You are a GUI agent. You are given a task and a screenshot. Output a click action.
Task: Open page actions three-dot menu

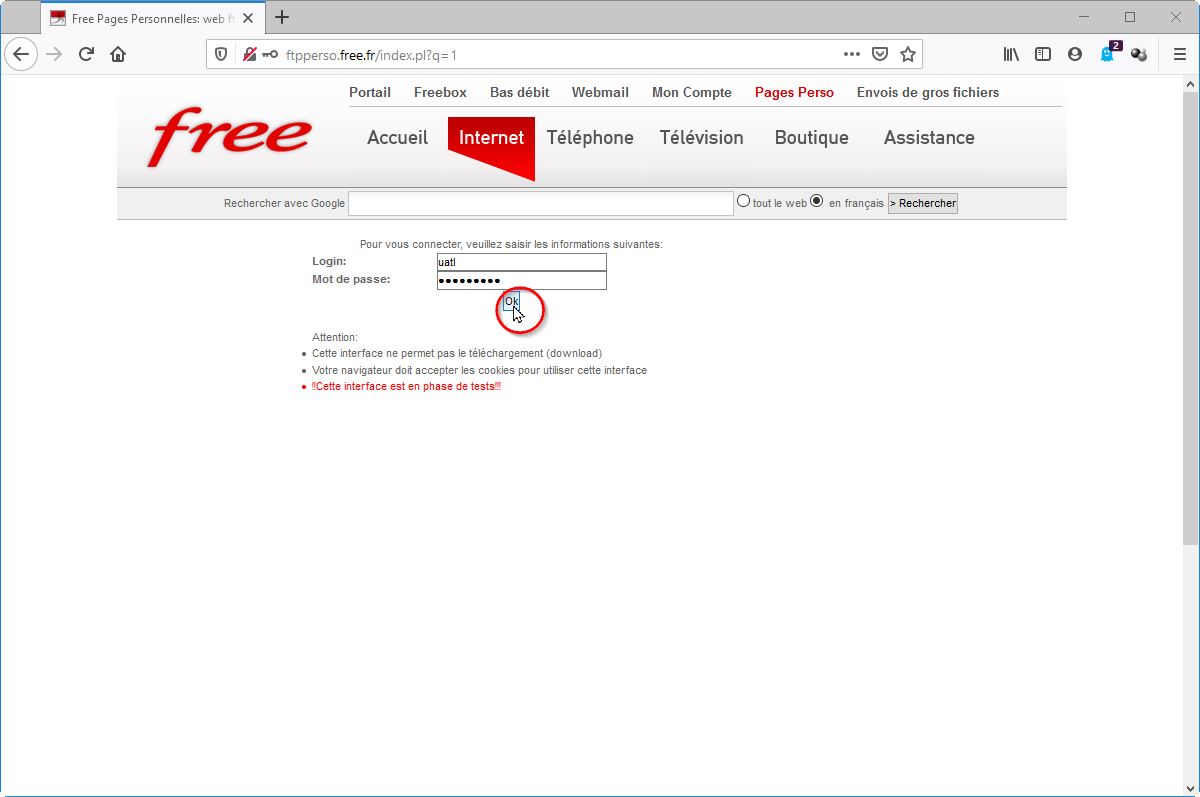pos(851,55)
